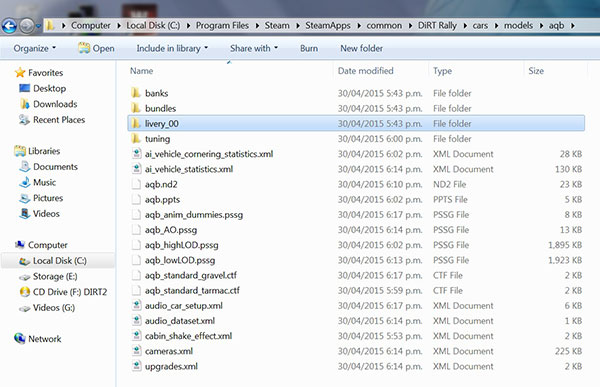
Task: Select ai_vehicle_statistics.xml file
Action: tap(356, 169)
